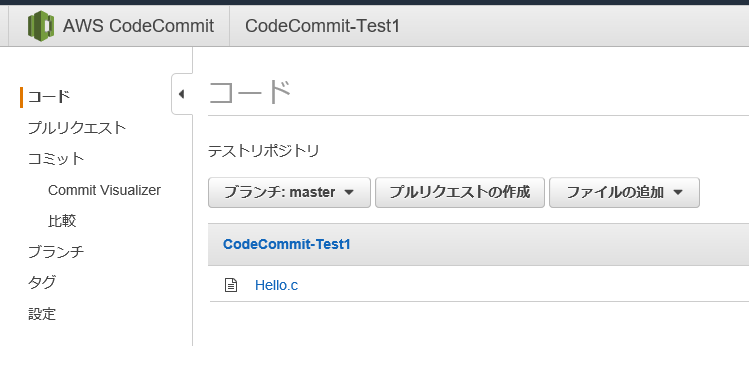Open the ブランチ: master branch dropdown

(x=289, y=192)
